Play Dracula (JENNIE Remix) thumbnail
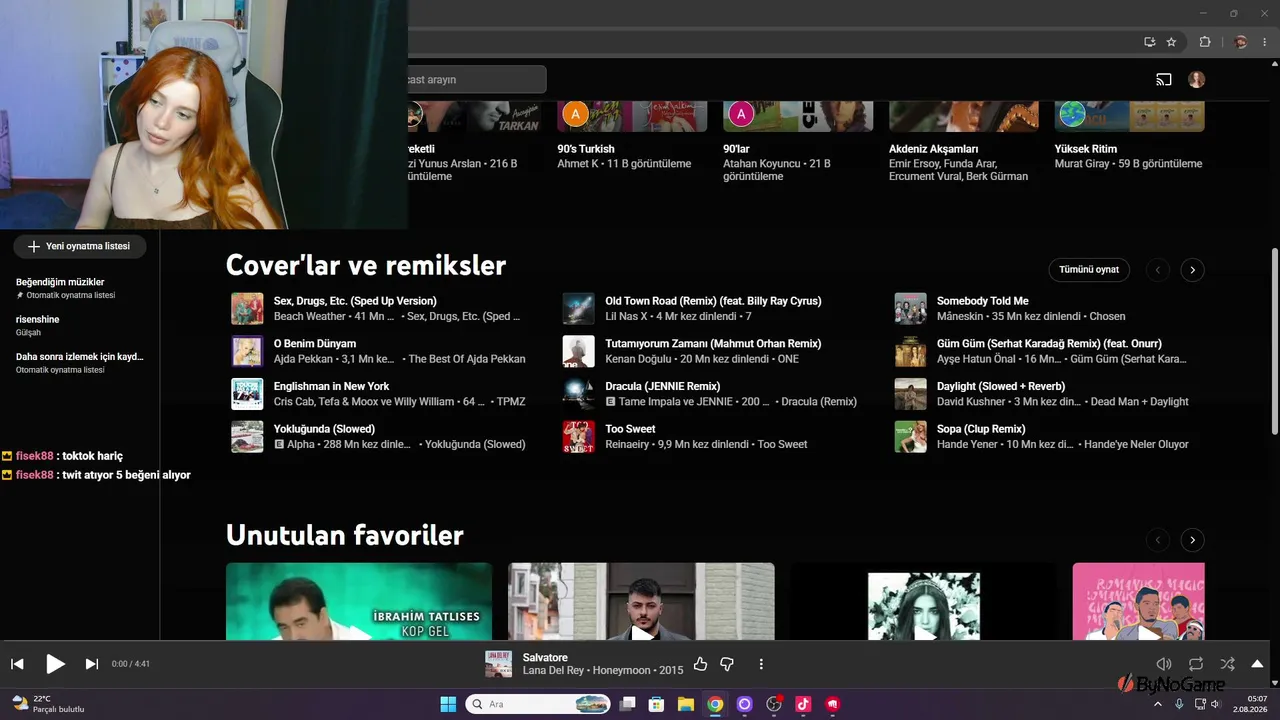Screen dimensions: 1280x720 pos(579,394)
